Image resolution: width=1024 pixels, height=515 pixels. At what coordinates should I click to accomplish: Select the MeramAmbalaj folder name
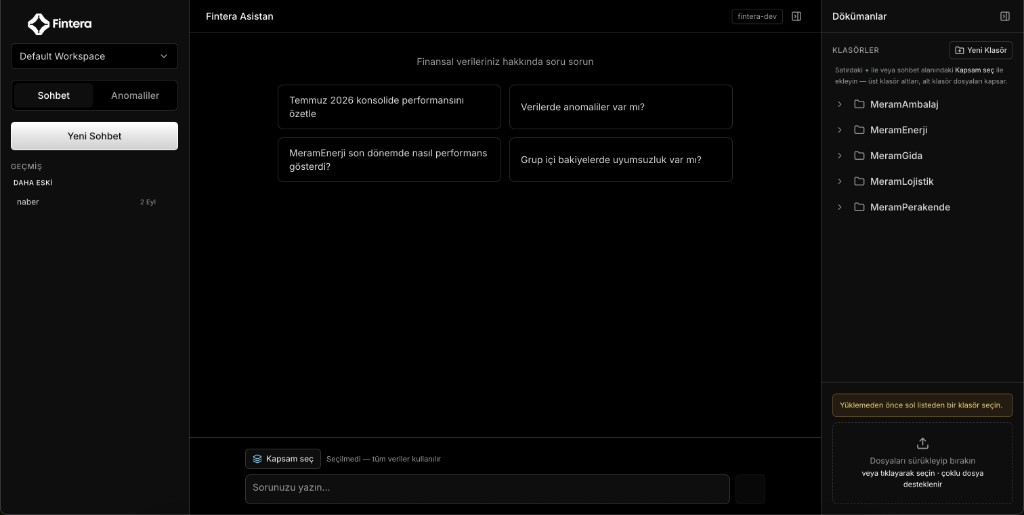pyautogui.click(x=904, y=104)
